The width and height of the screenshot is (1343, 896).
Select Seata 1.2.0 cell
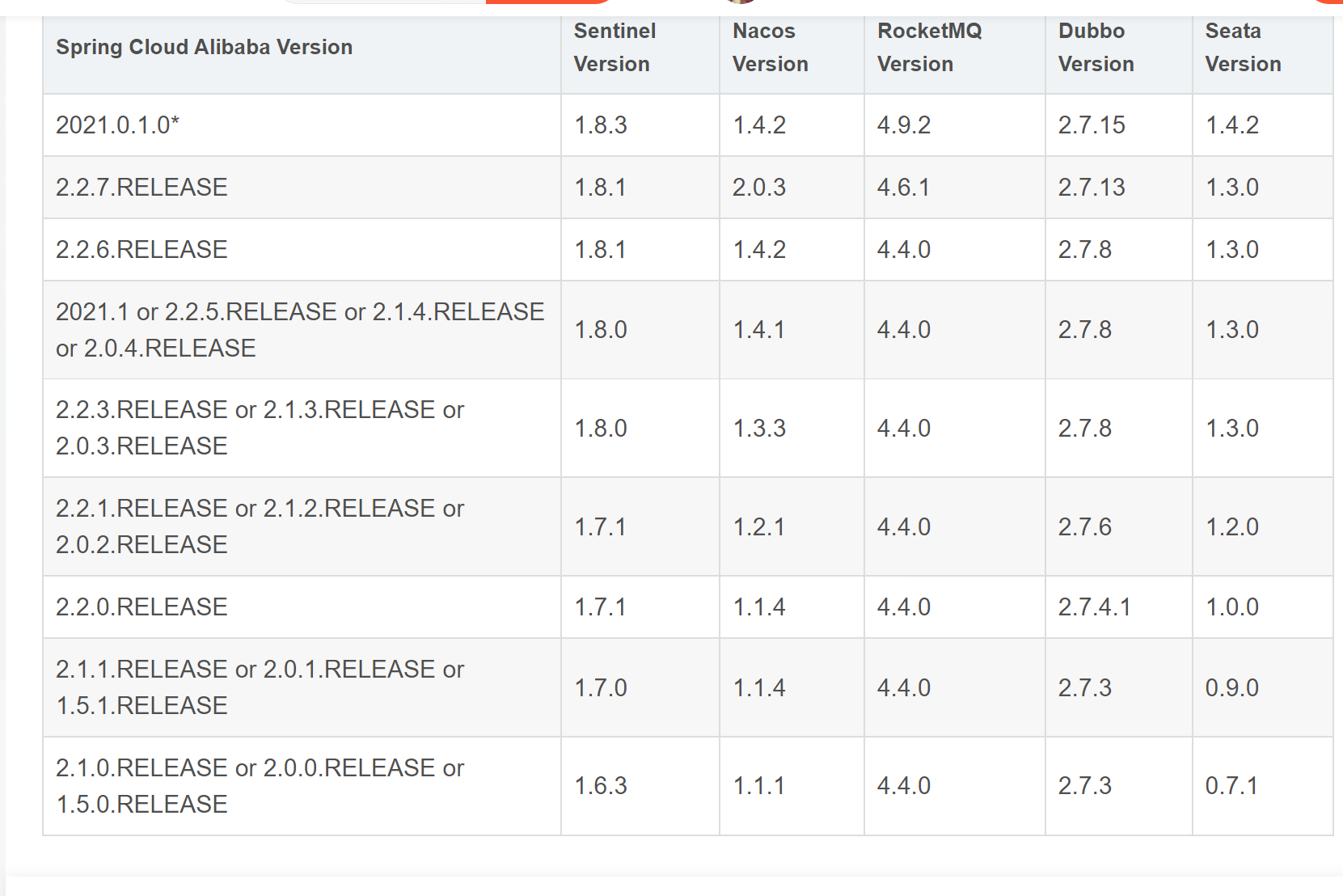tap(1263, 527)
